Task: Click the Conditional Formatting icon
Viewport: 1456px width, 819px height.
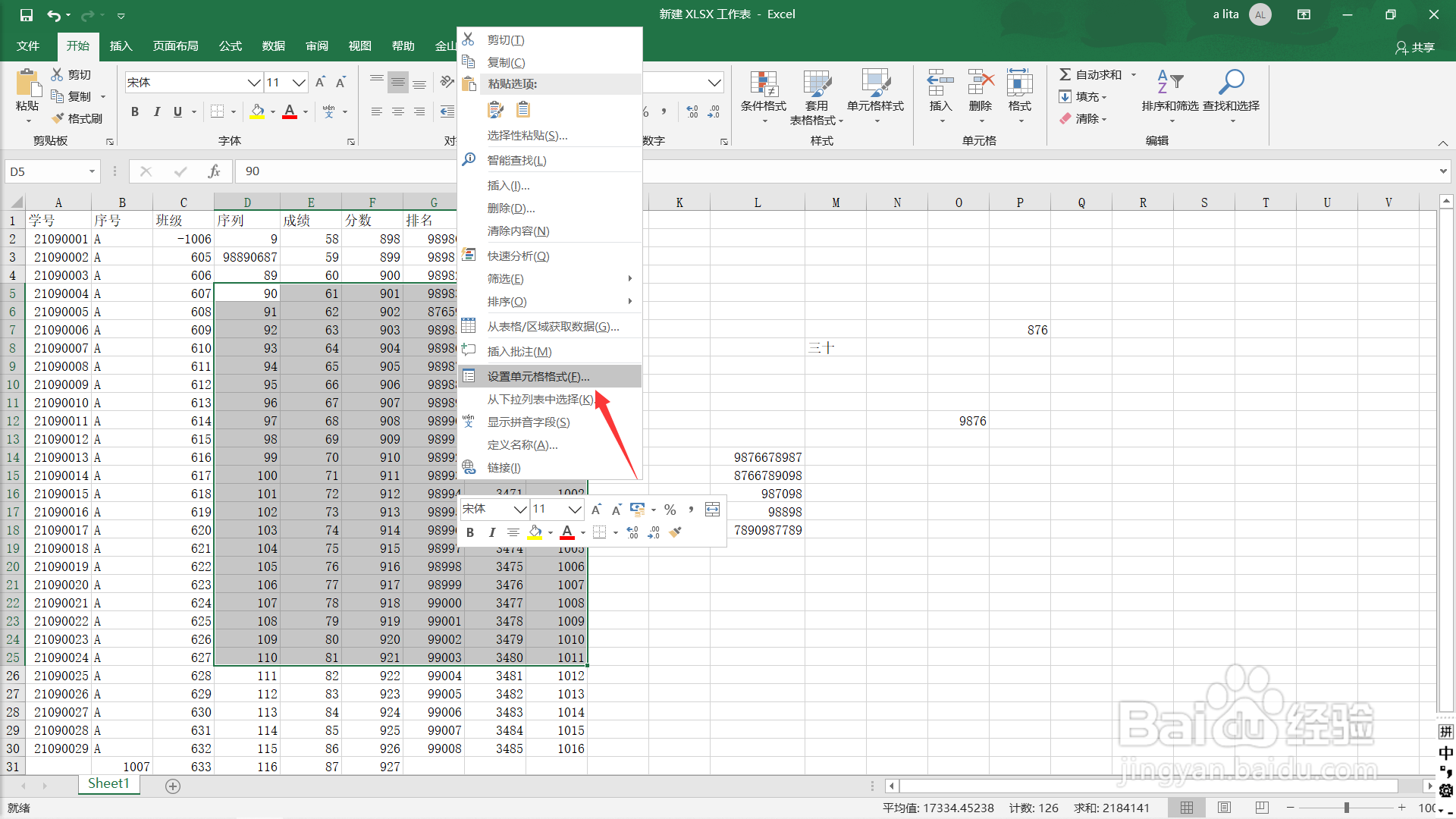Action: click(x=763, y=83)
